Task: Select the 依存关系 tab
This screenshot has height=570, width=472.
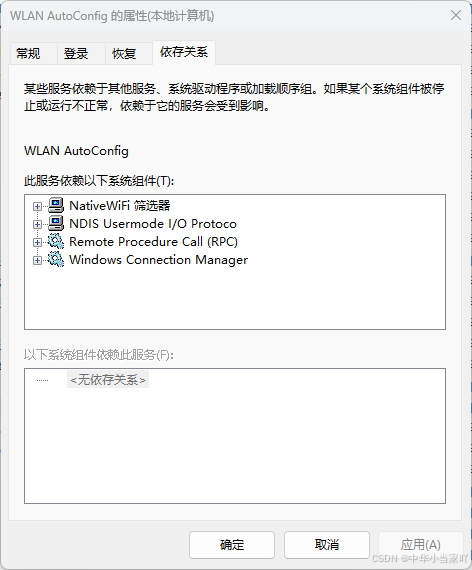Action: pyautogui.click(x=184, y=52)
